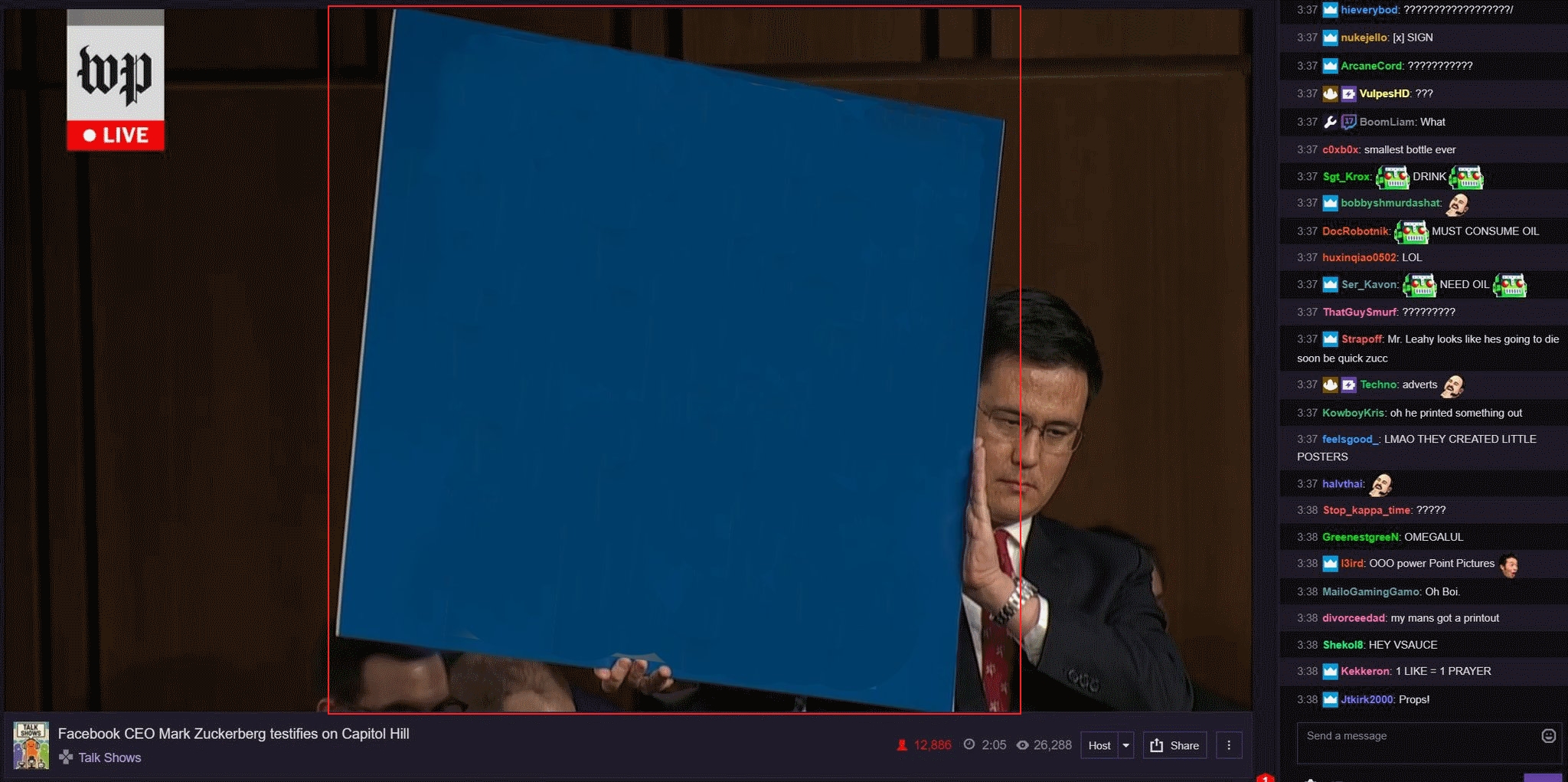Viewport: 1568px width, 782px height.
Task: Click the Washington Post LIVE logo
Action: pos(116,80)
